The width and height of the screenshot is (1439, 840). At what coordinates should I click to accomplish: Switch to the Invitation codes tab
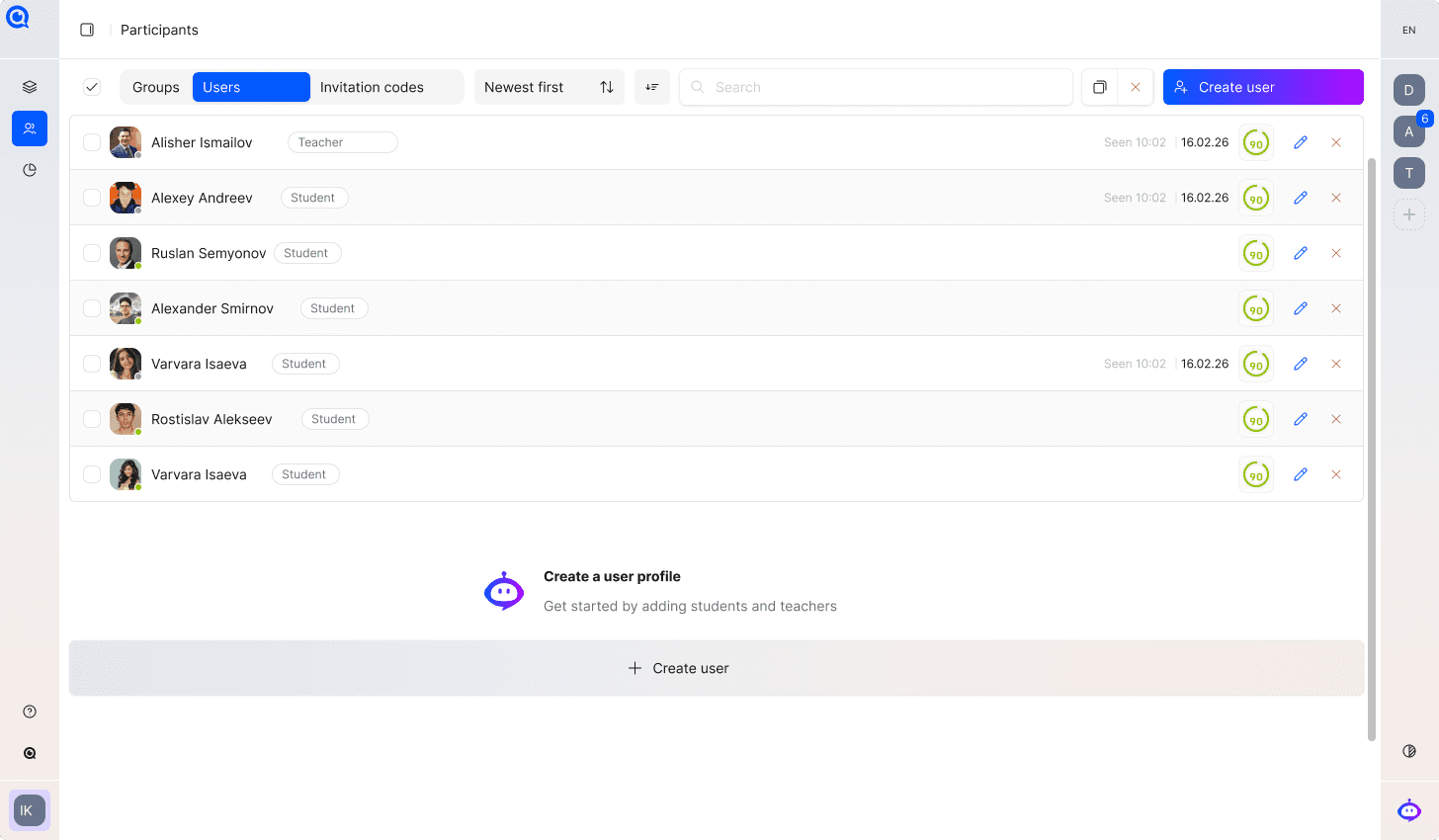(x=372, y=87)
